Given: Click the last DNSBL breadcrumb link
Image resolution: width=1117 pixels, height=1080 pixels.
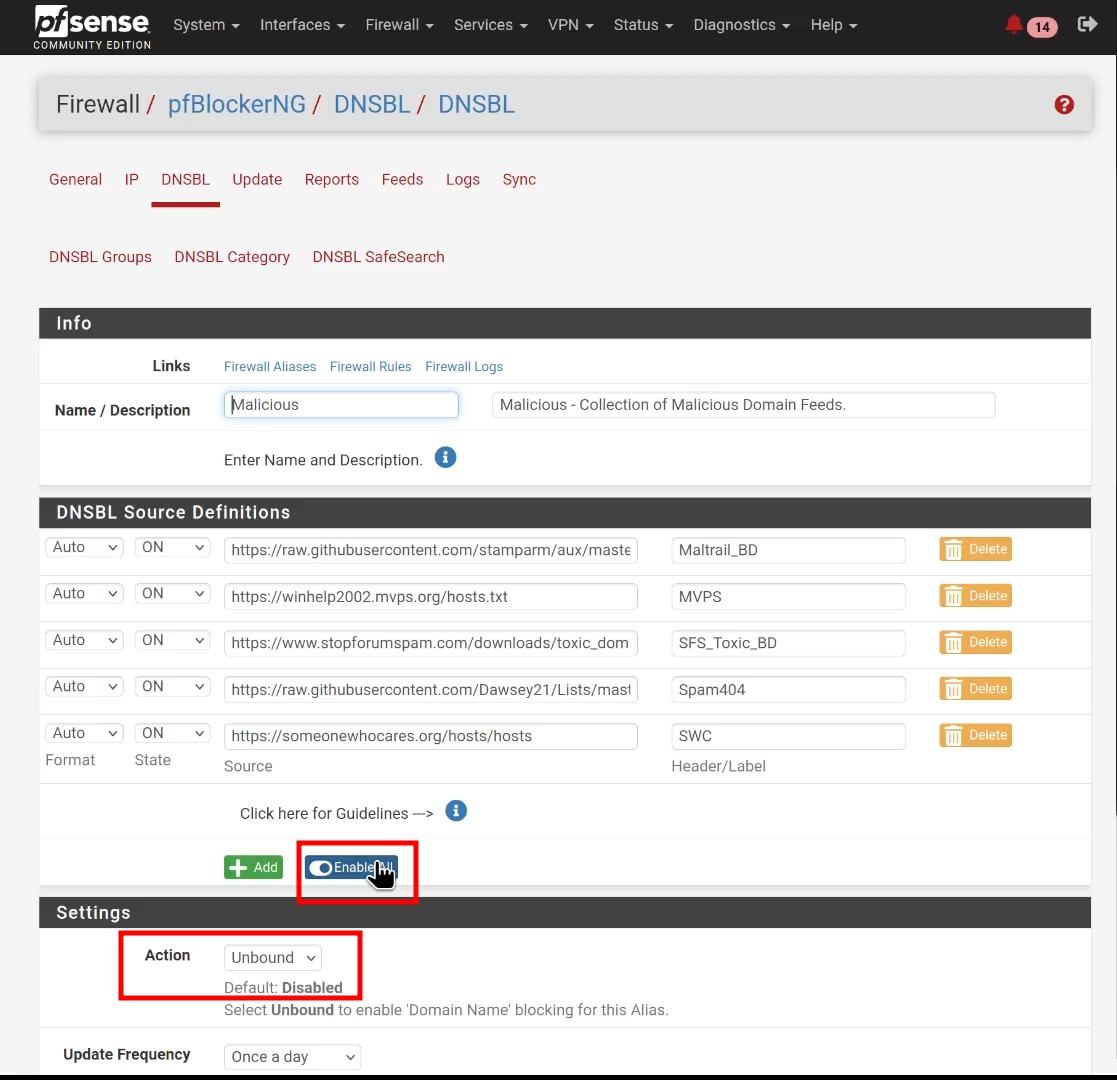Looking at the screenshot, I should (476, 104).
